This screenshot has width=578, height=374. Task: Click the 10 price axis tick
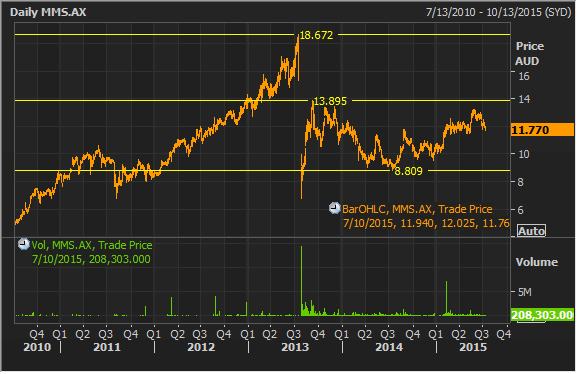point(523,154)
